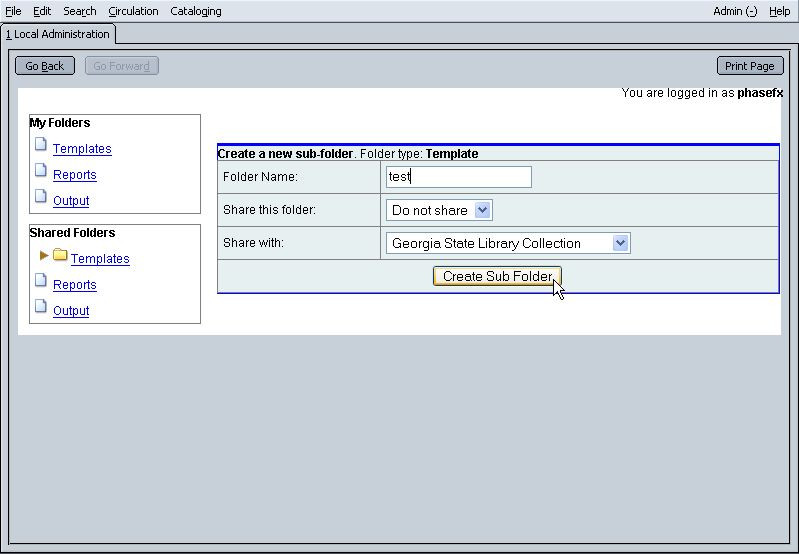This screenshot has width=799, height=554.
Task: Switch to the Local Administration tab
Action: coord(58,34)
